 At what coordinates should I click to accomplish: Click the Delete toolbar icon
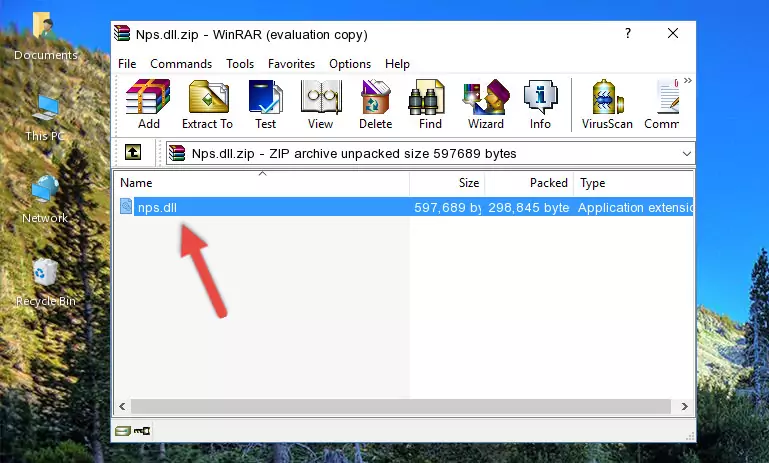[376, 104]
